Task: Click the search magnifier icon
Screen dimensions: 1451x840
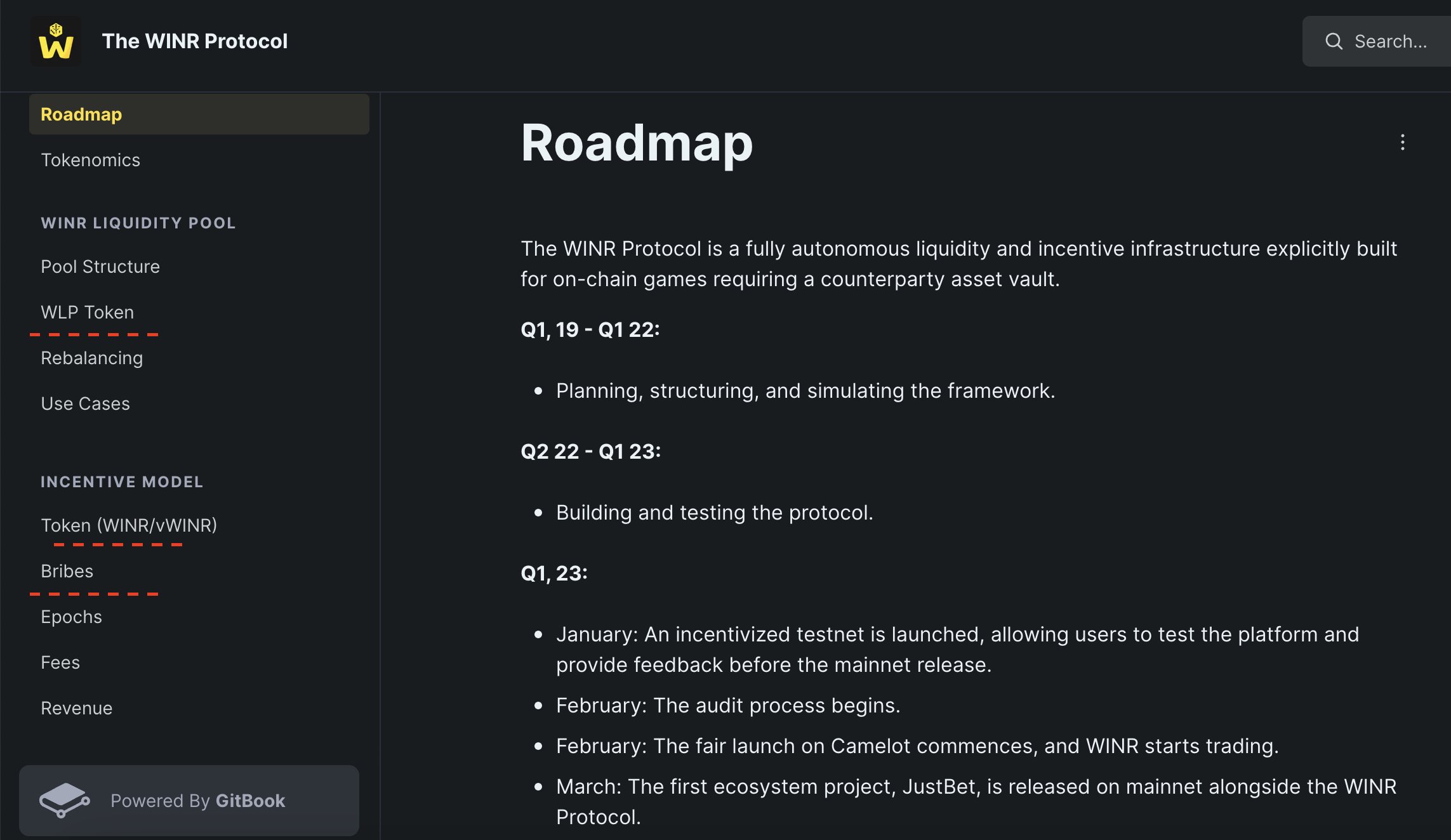Action: [x=1334, y=41]
